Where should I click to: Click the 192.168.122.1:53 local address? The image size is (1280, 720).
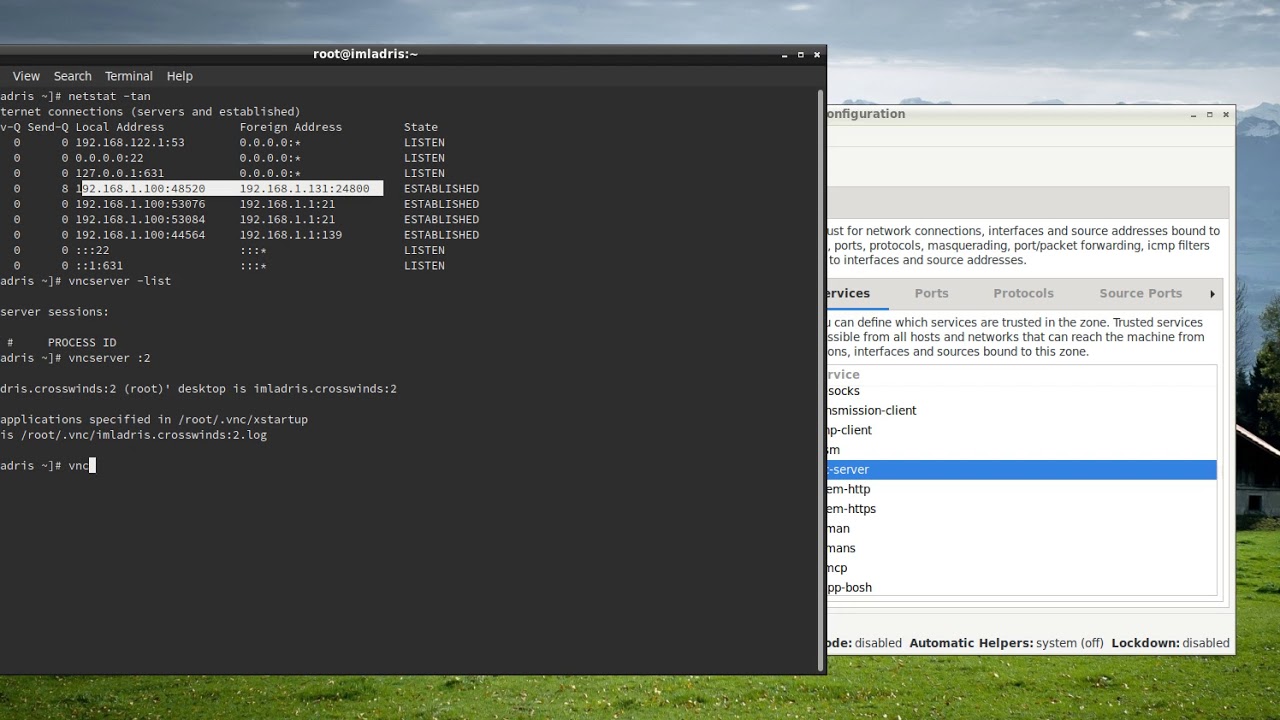point(130,143)
